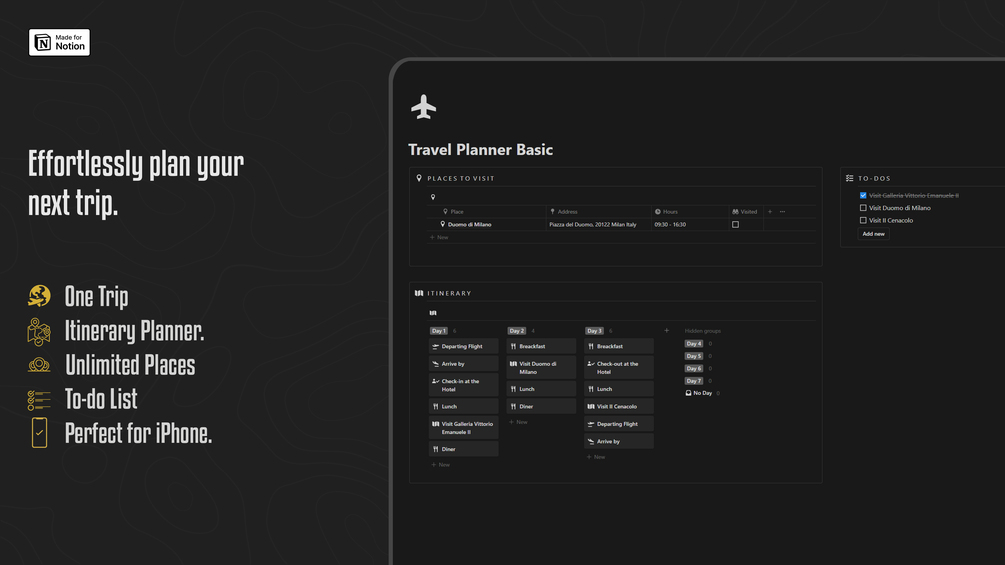This screenshot has width=1005, height=565.
Task: Click the Hidden groups label
Action: pos(702,331)
